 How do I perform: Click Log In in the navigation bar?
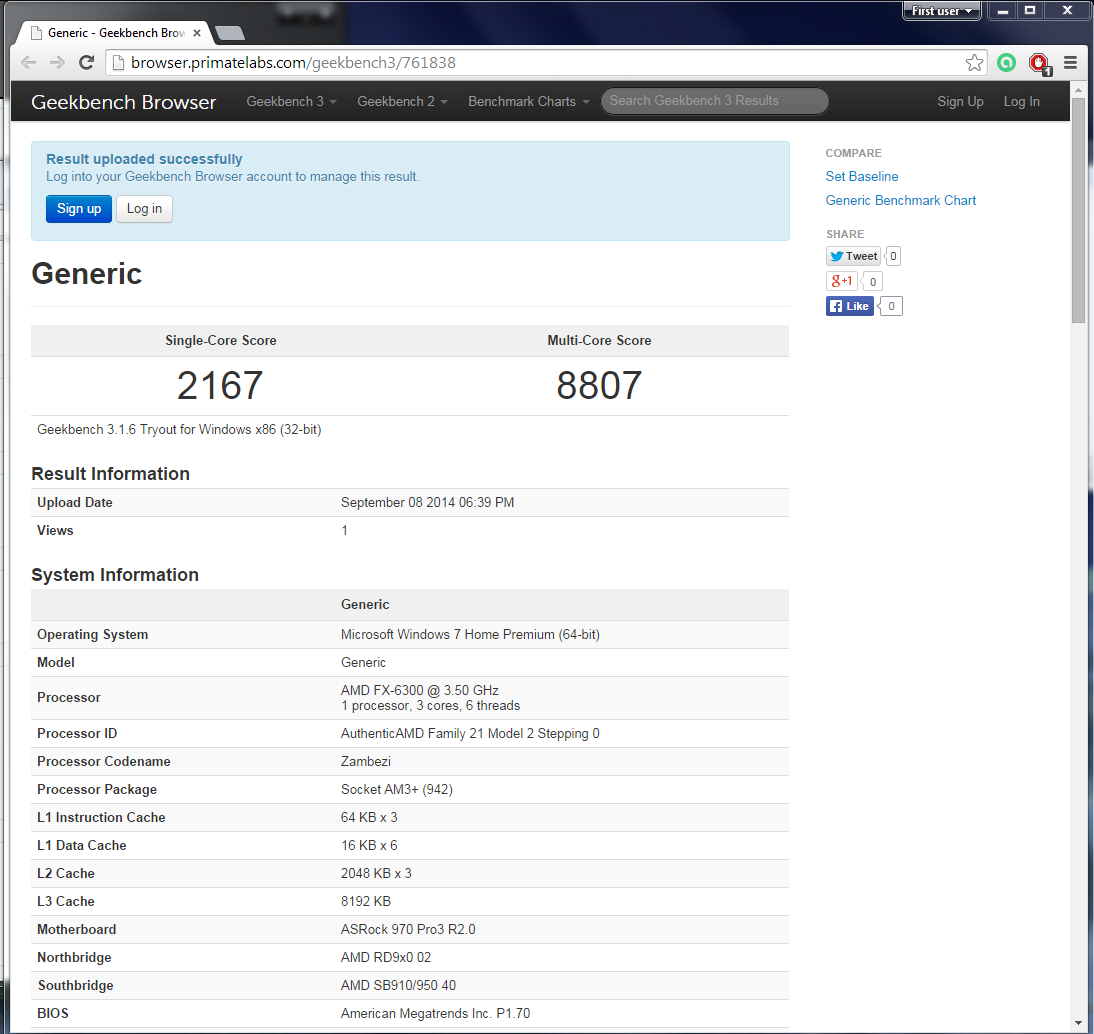point(1021,102)
